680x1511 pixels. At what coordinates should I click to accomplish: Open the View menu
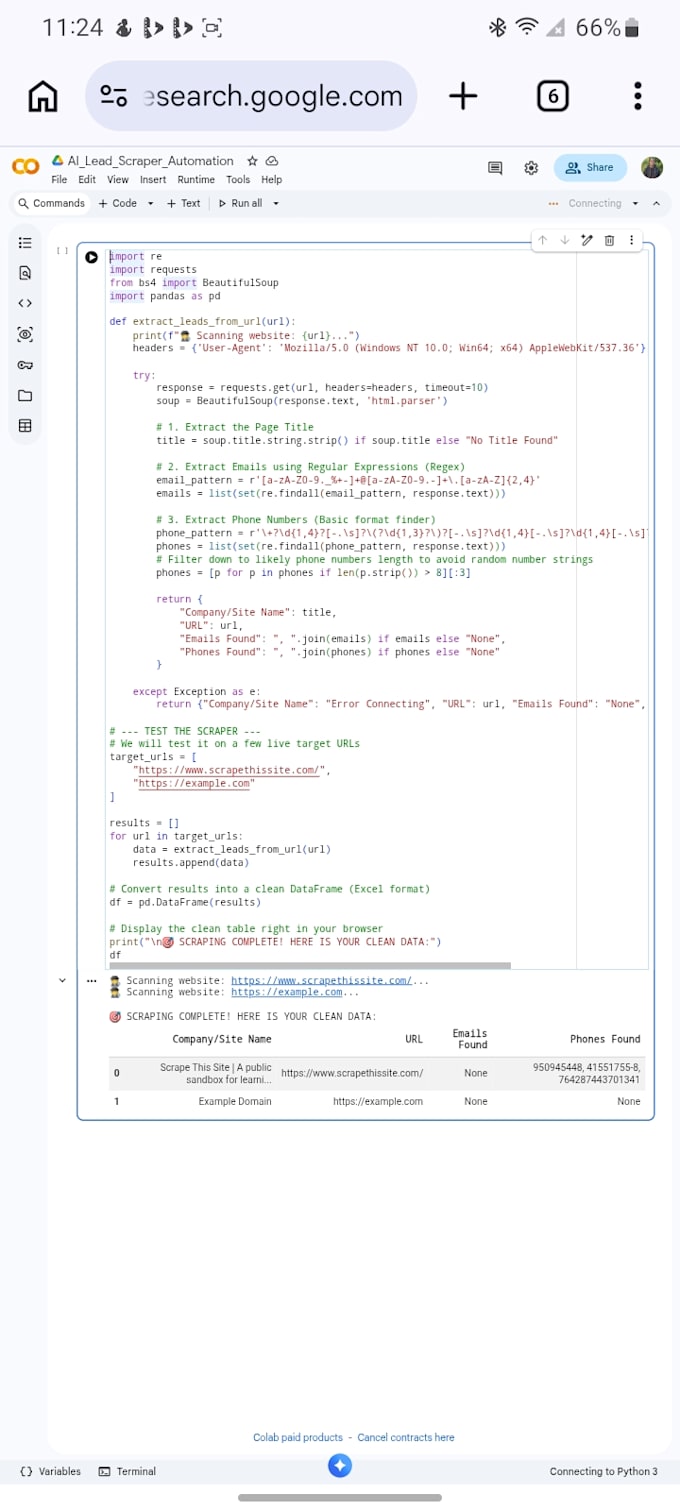[x=118, y=180]
